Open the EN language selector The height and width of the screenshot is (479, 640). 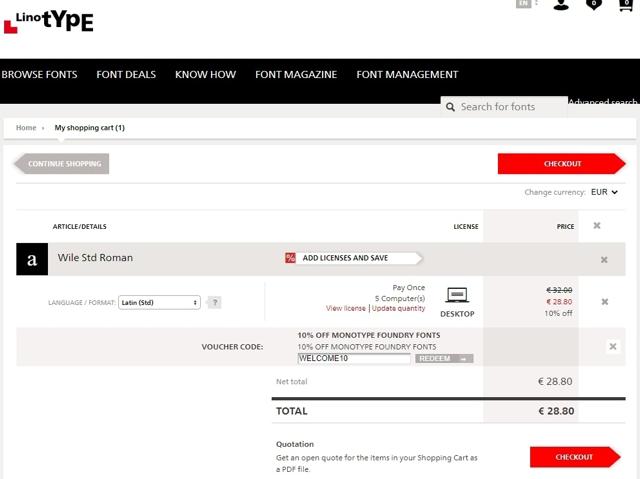click(x=524, y=3)
